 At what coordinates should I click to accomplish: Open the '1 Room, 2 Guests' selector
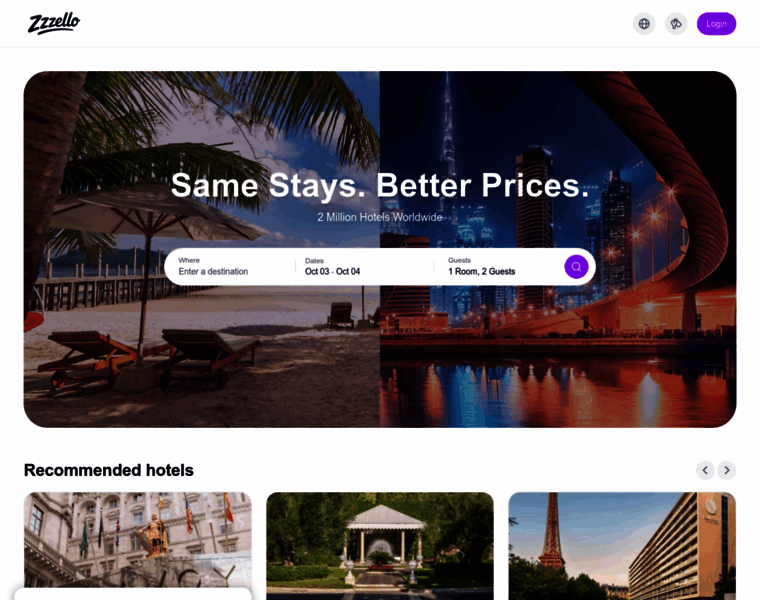502,267
